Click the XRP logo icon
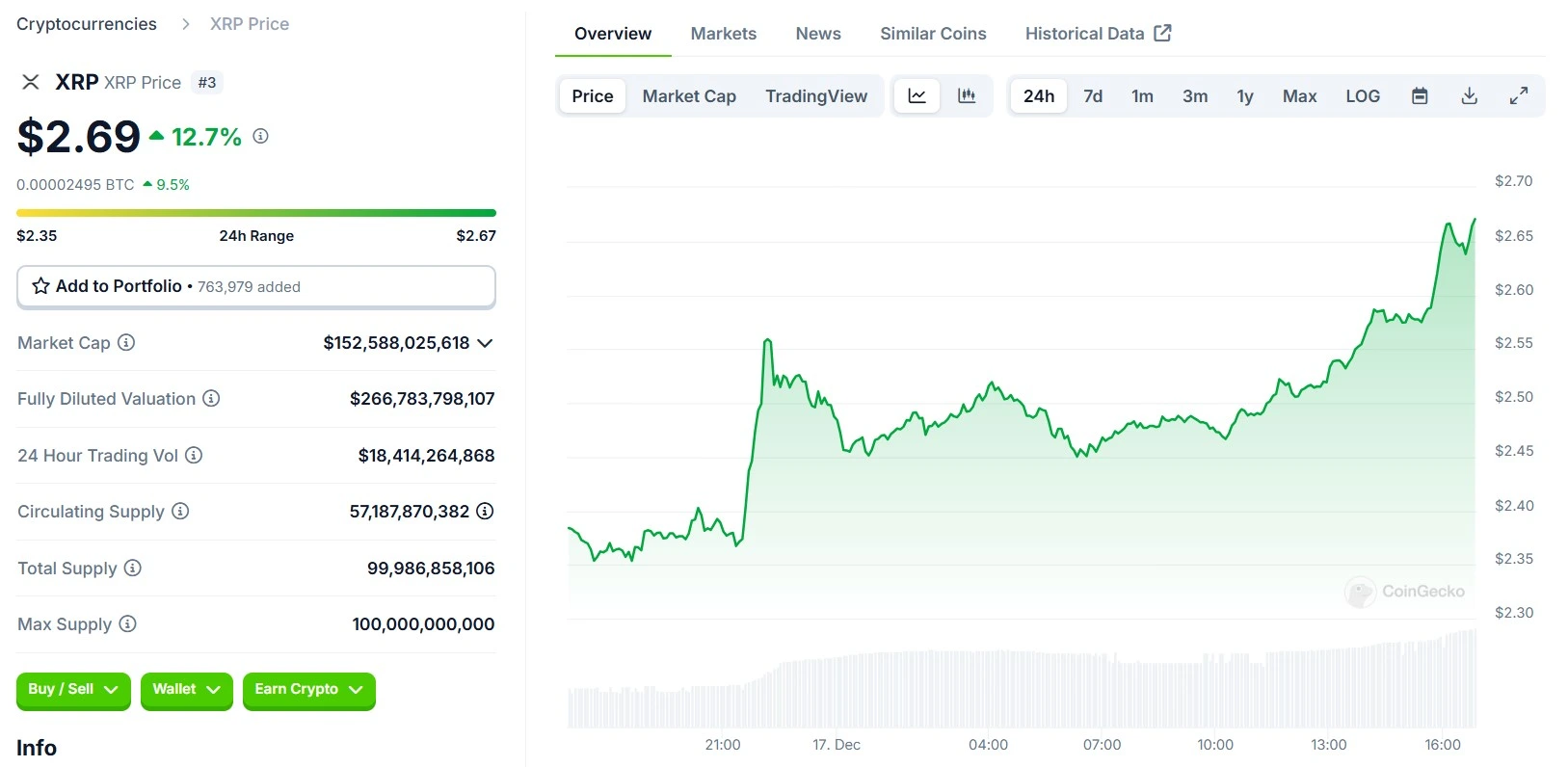Screen dimensions: 1568x767 pos(31,82)
